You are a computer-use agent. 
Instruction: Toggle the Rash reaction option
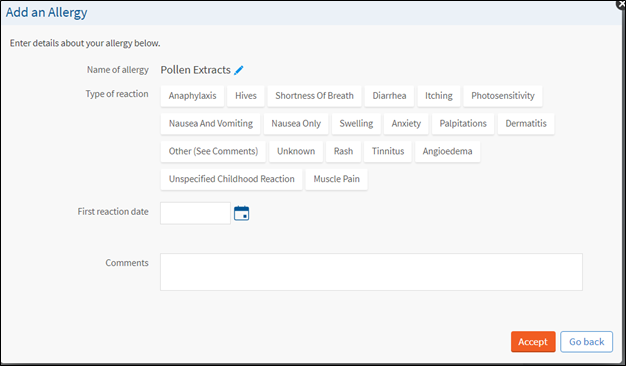343,151
